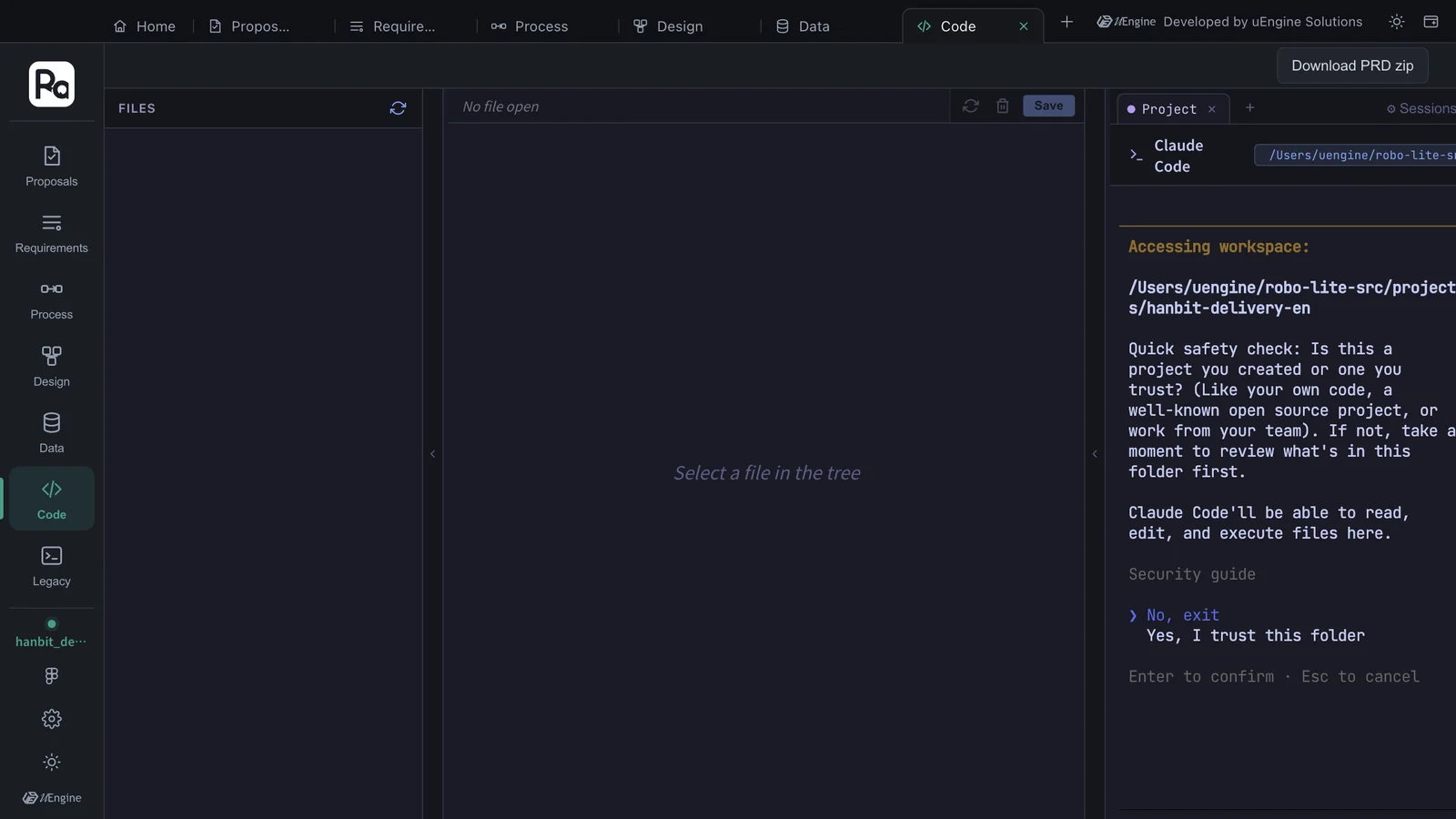This screenshot has width=1456, height=819.
Task: Go to Process in the sidebar
Action: click(52, 300)
